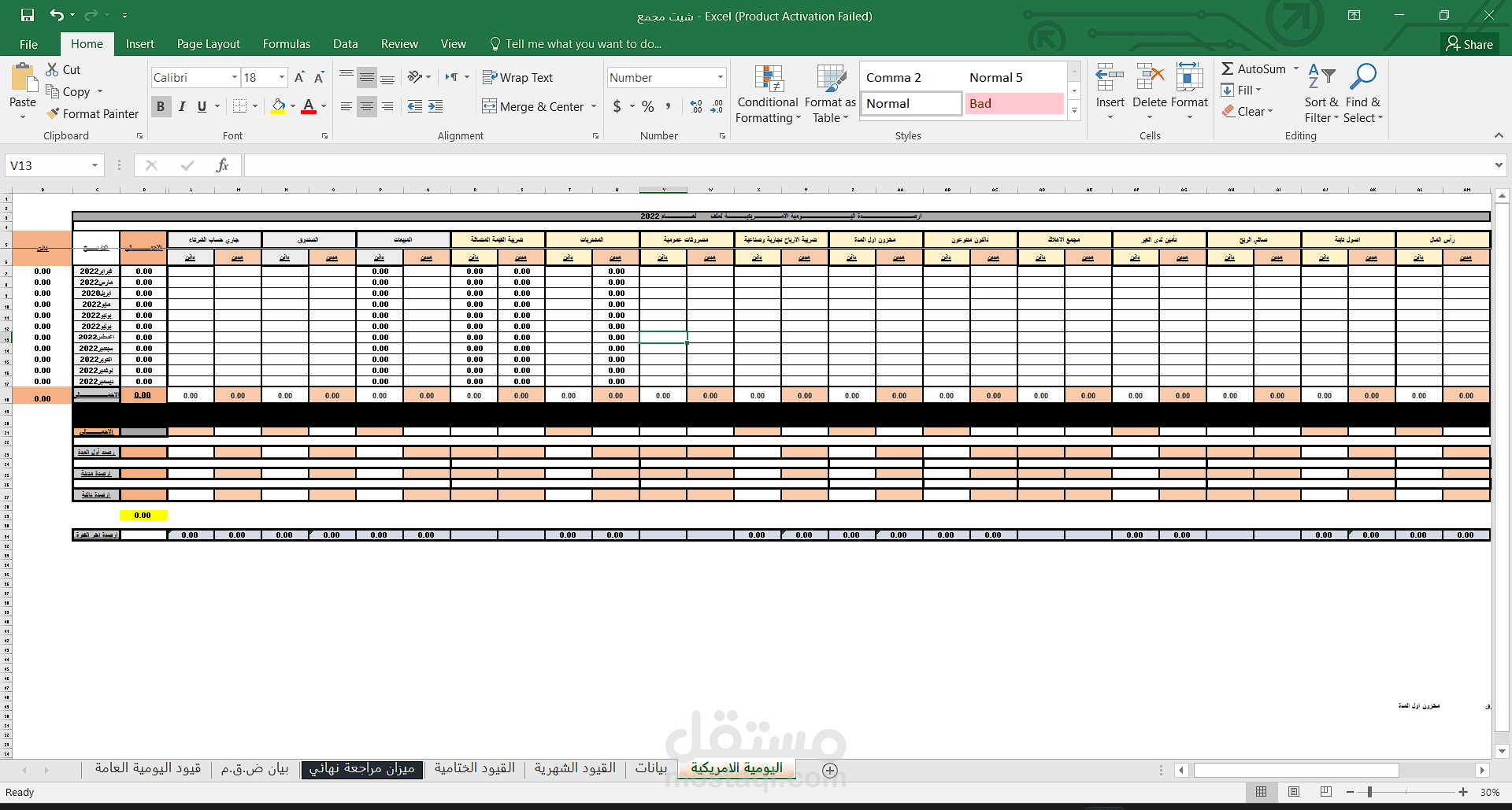Click the Find & Select icon
The image size is (1512, 810).
pos(1363,92)
